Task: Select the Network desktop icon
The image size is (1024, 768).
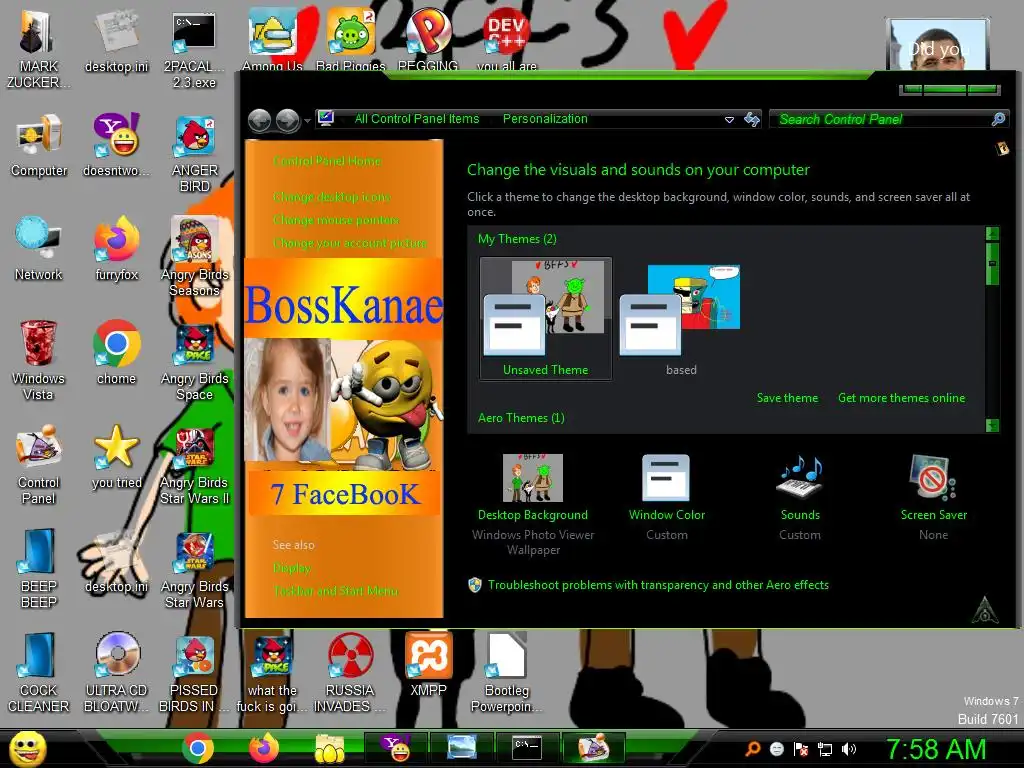Action: click(x=39, y=249)
